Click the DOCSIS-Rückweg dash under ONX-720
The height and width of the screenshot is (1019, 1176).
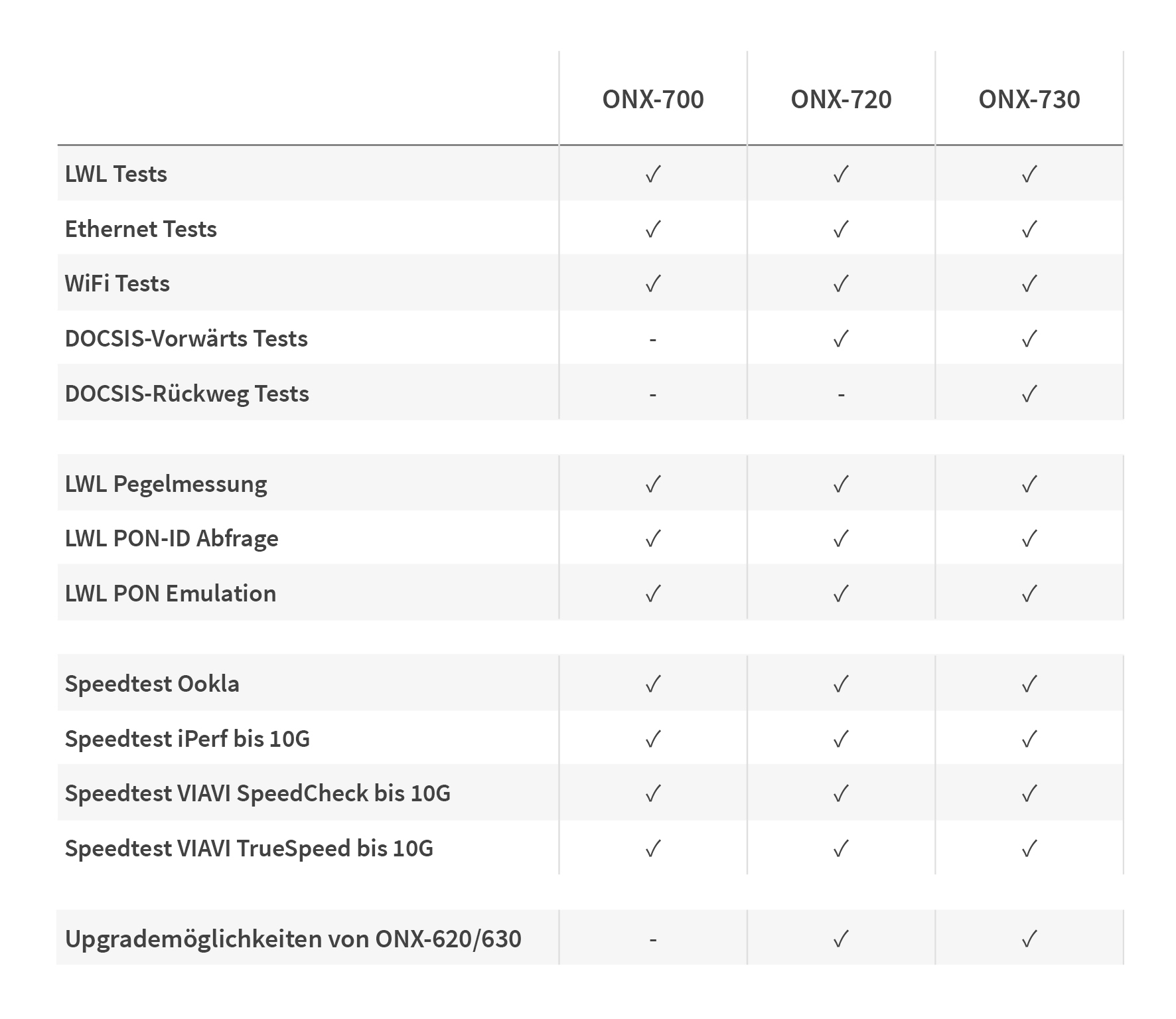click(841, 395)
